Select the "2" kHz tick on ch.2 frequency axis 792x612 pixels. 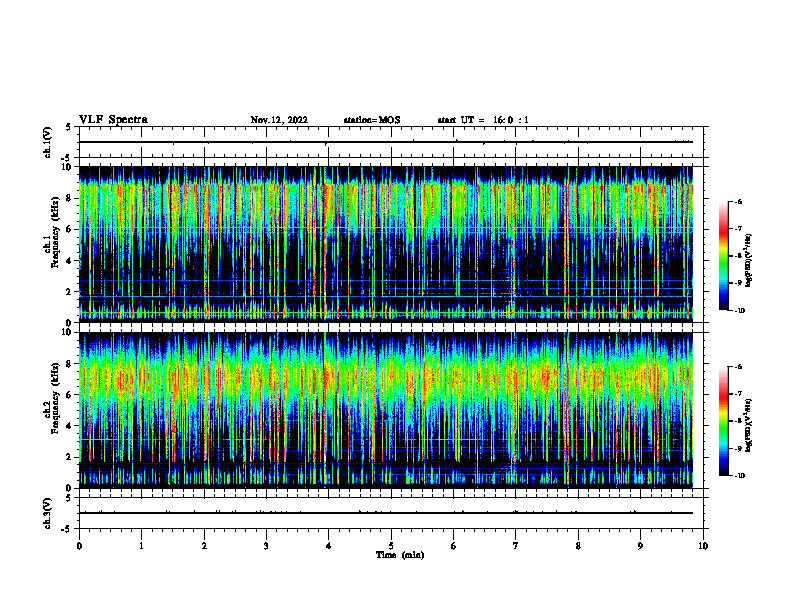(70, 457)
